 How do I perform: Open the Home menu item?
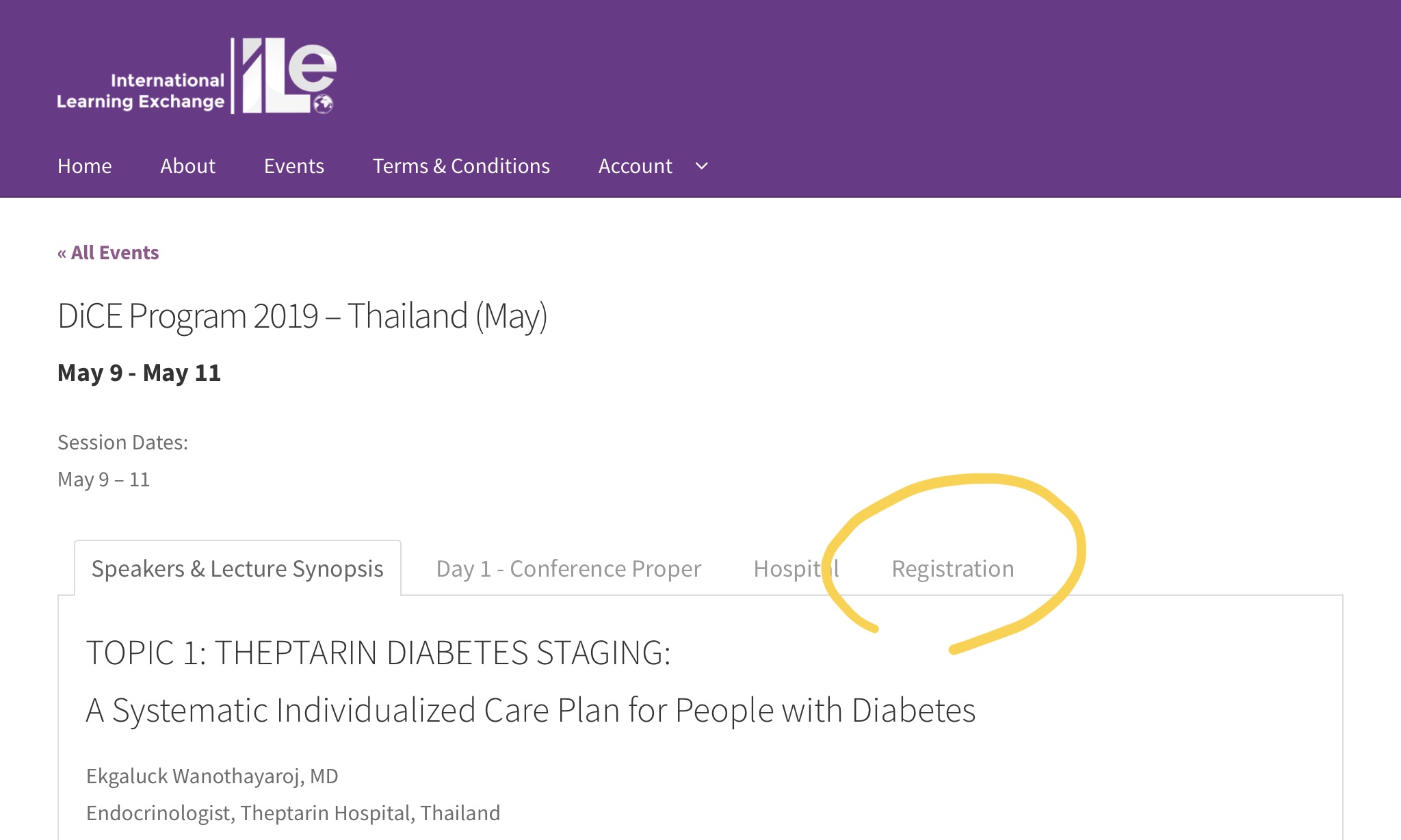coord(85,166)
